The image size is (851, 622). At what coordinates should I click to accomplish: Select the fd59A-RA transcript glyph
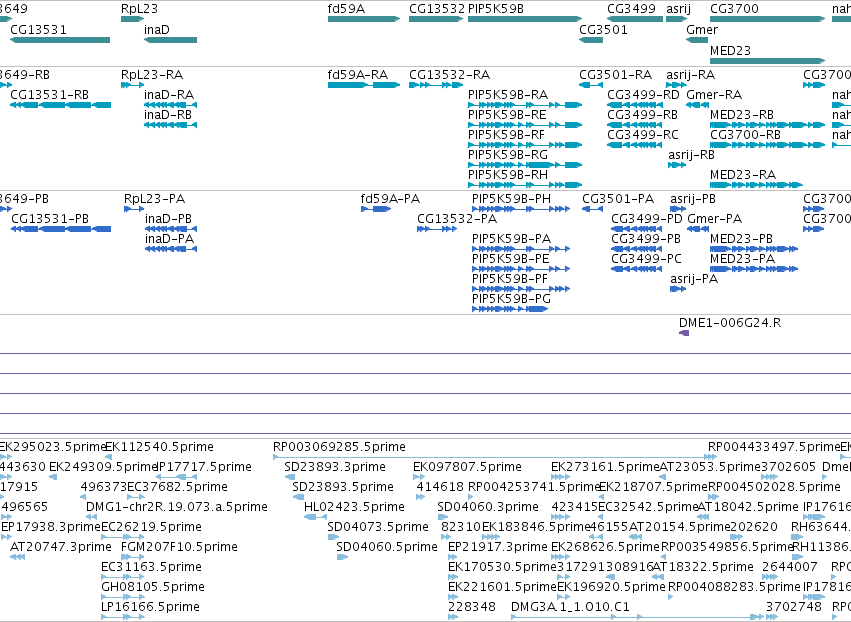364,85
